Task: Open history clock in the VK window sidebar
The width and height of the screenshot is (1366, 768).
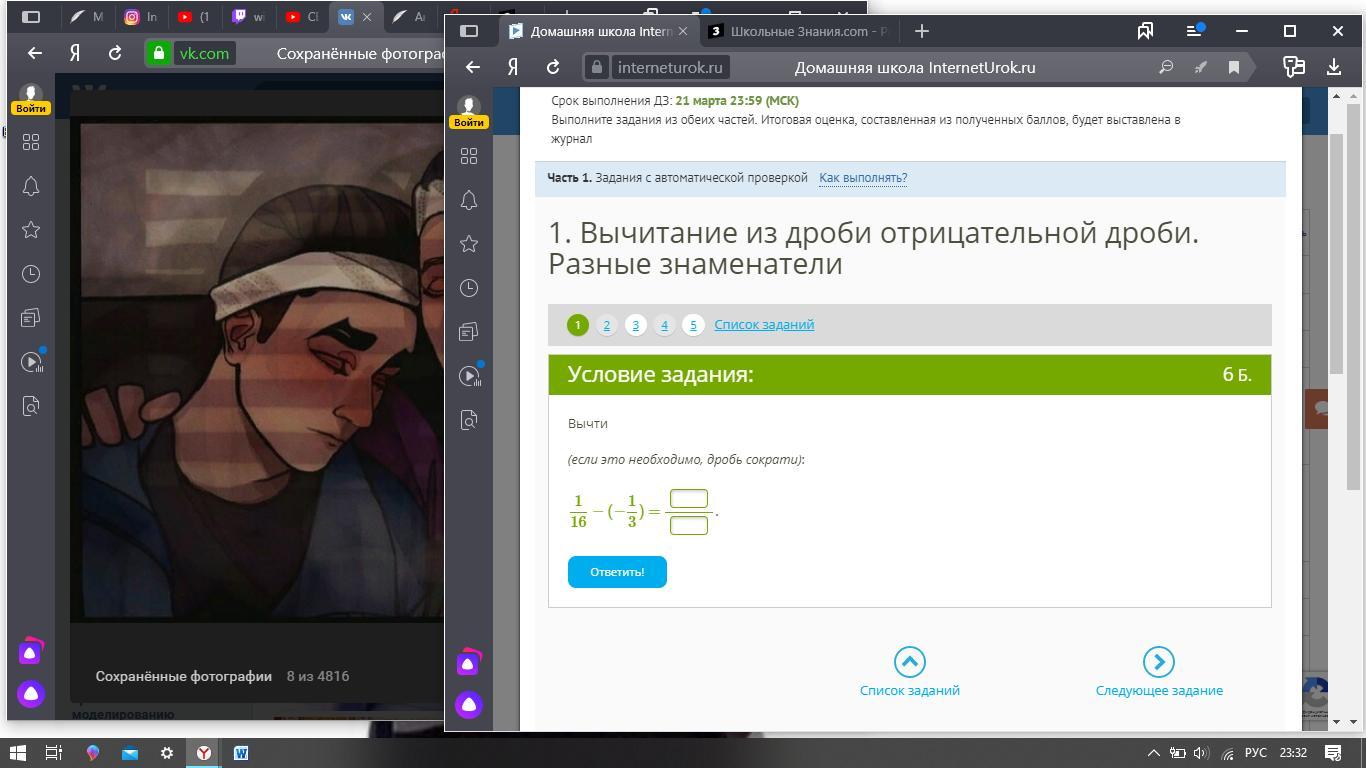Action: pos(31,274)
